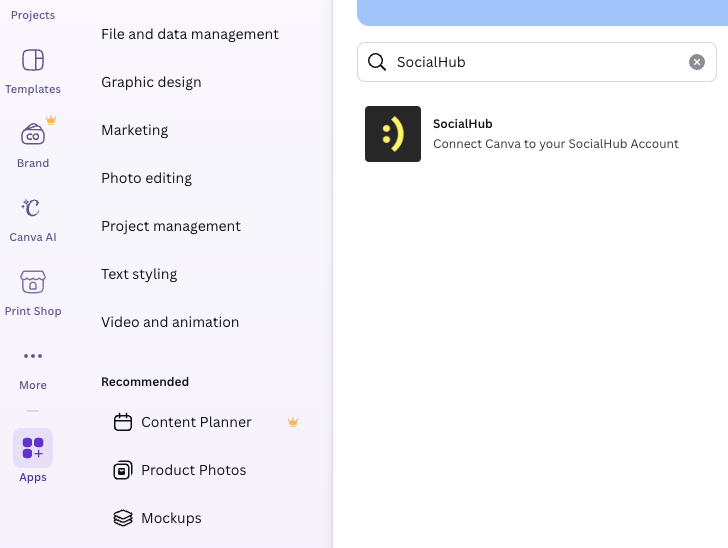728x548 pixels.
Task: Choose the Graphic design category
Action: click(151, 82)
